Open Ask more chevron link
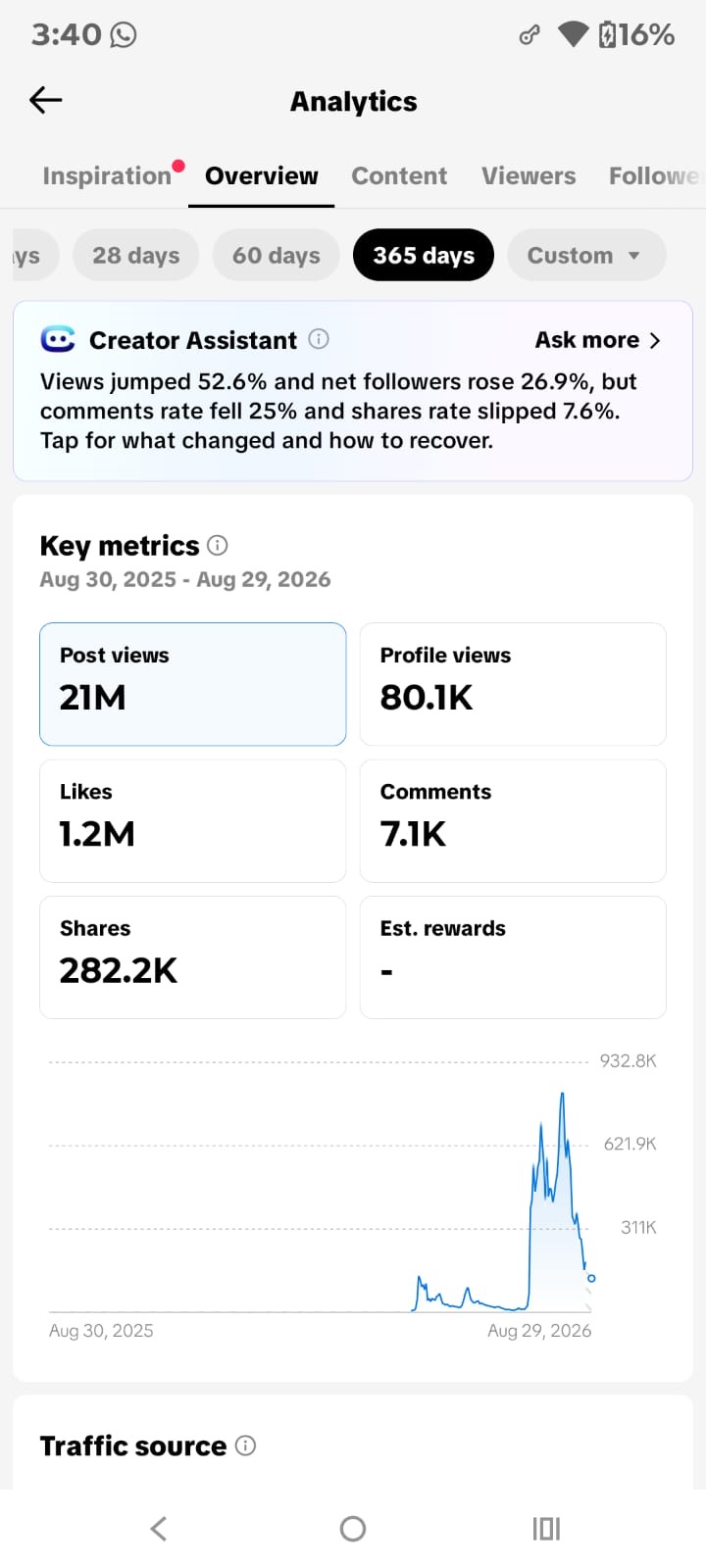 pos(598,340)
